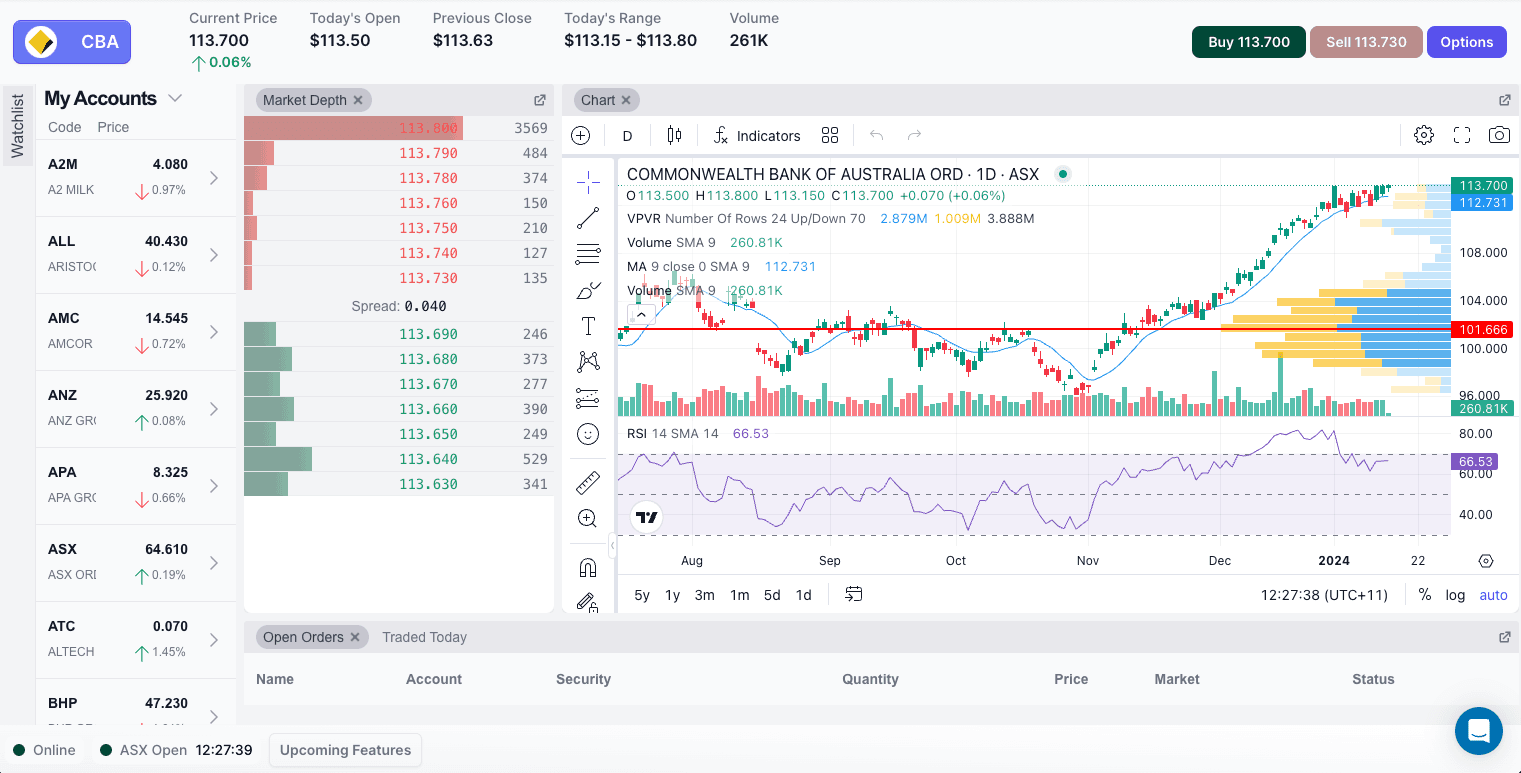Expand the ANZ watchlist row

pyautogui.click(x=214, y=409)
